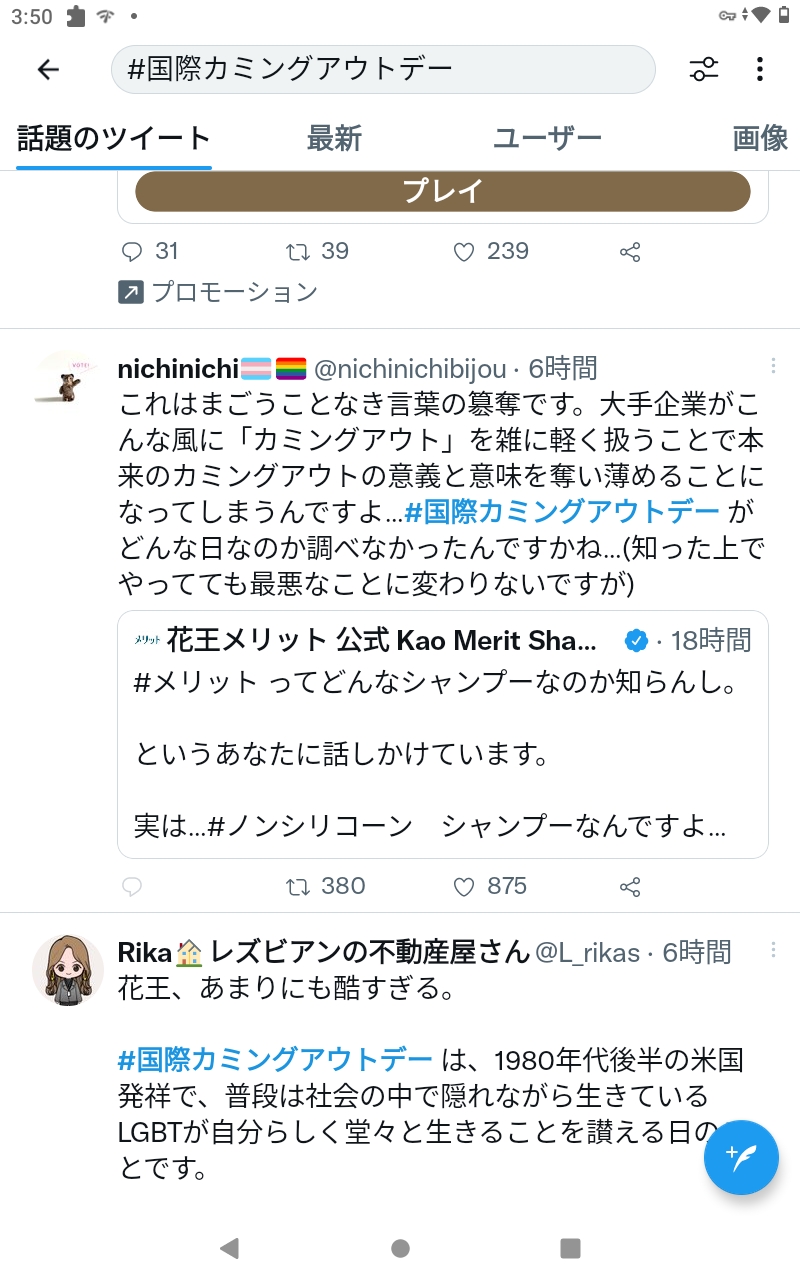Open #国際カミングアウトデー hashtag in nichinichi's tweet
Image resolution: width=800 pixels, height=1280 pixels.
(561, 513)
